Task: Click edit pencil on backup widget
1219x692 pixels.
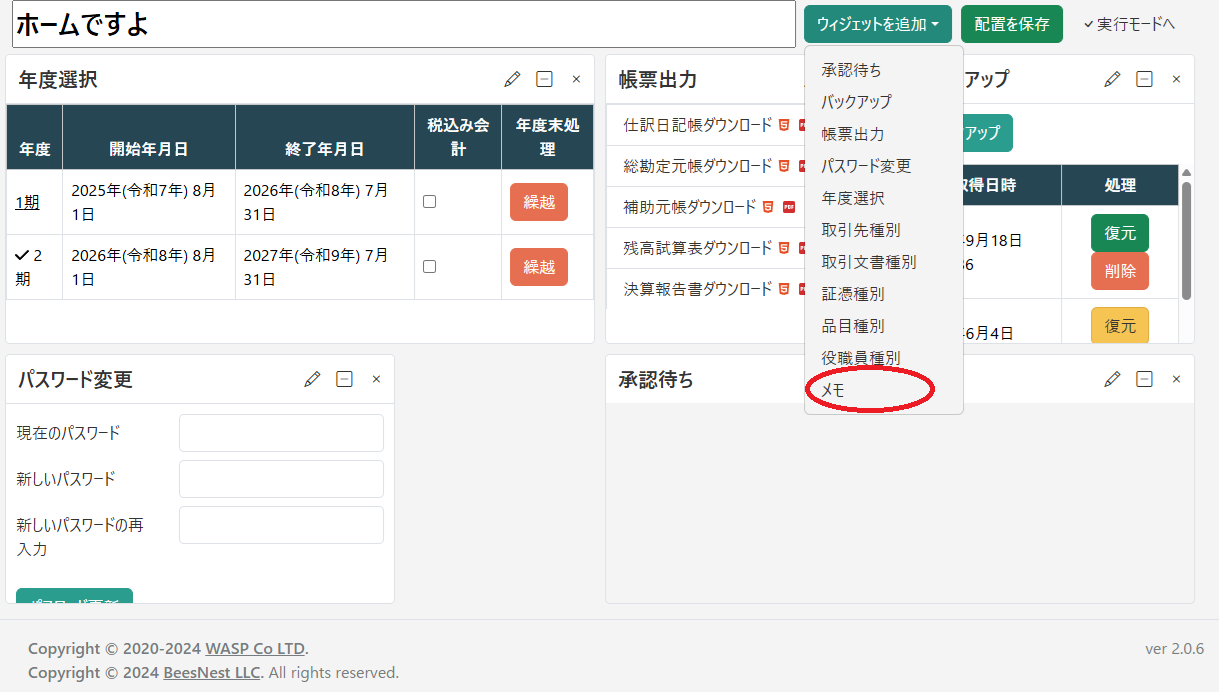Action: 1112,79
